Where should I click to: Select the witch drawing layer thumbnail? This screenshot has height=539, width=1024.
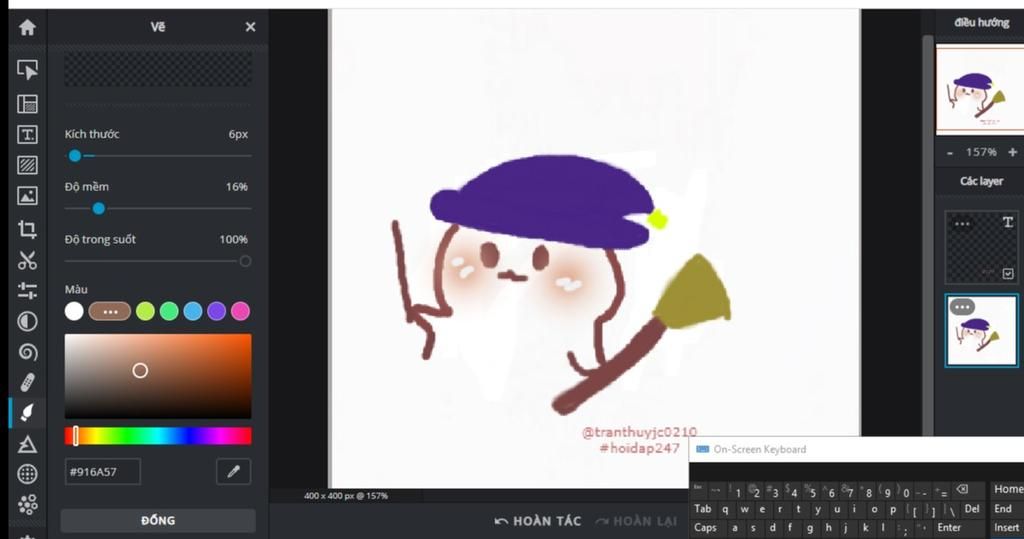point(981,331)
